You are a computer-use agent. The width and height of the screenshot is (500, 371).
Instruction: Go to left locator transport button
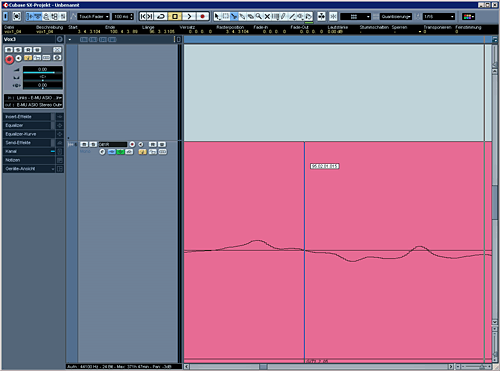pos(143,16)
